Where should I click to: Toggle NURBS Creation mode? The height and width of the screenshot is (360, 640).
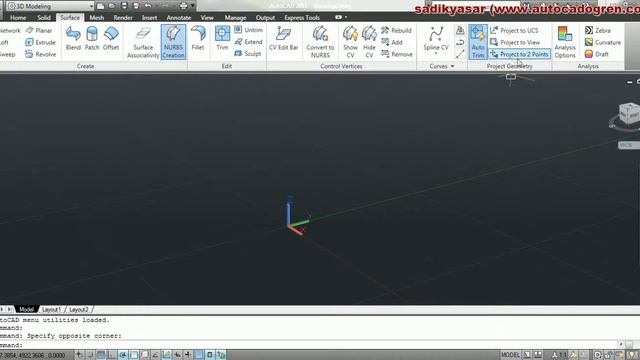point(173,42)
